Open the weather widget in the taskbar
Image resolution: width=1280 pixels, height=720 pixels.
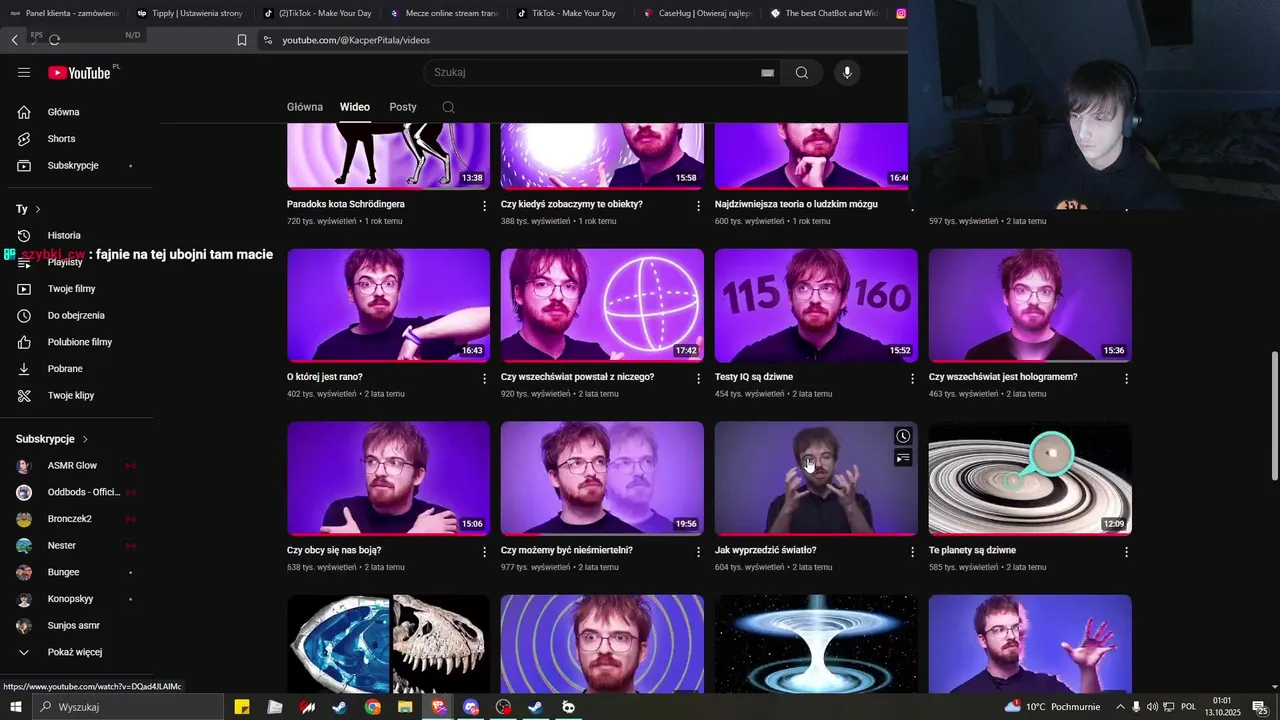point(1052,707)
